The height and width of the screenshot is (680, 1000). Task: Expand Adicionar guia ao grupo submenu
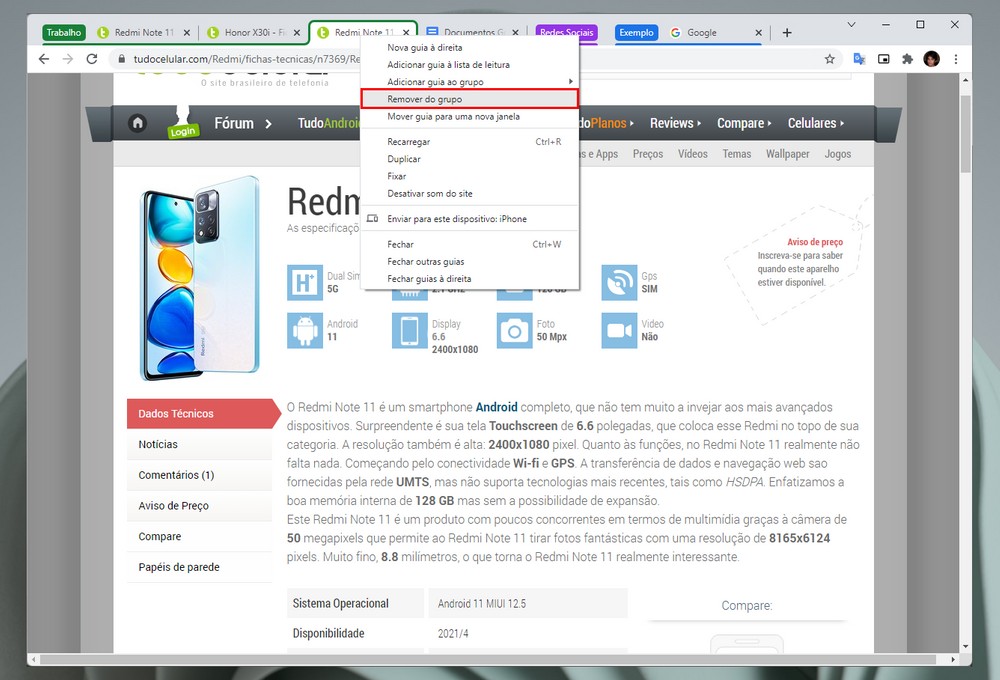tap(469, 82)
